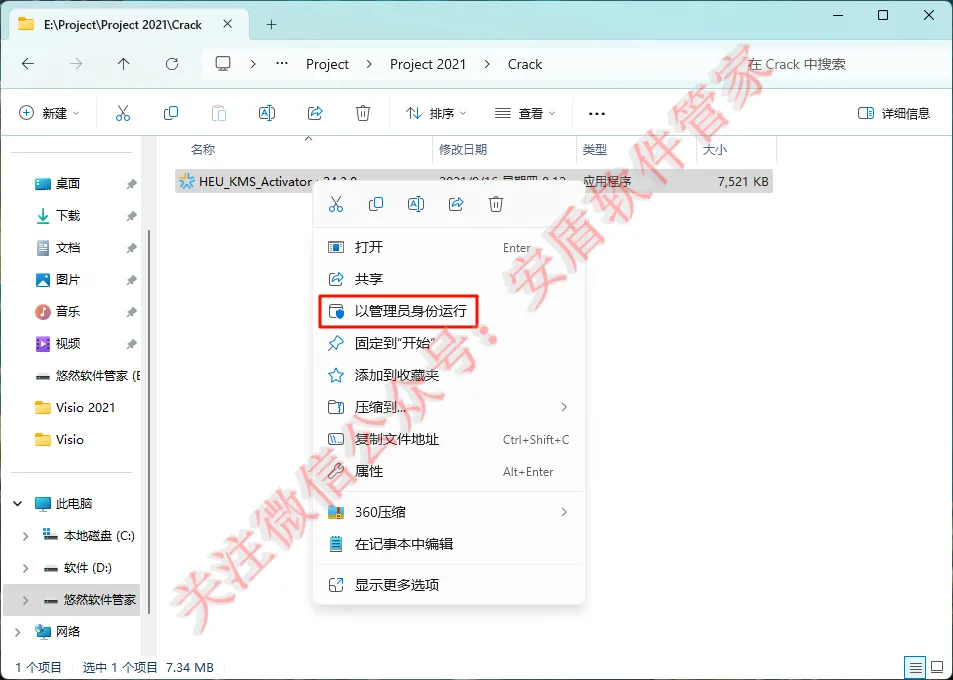953x680 pixels.
Task: Choose 在记事本中编辑 in the context menu
Action: [449, 544]
